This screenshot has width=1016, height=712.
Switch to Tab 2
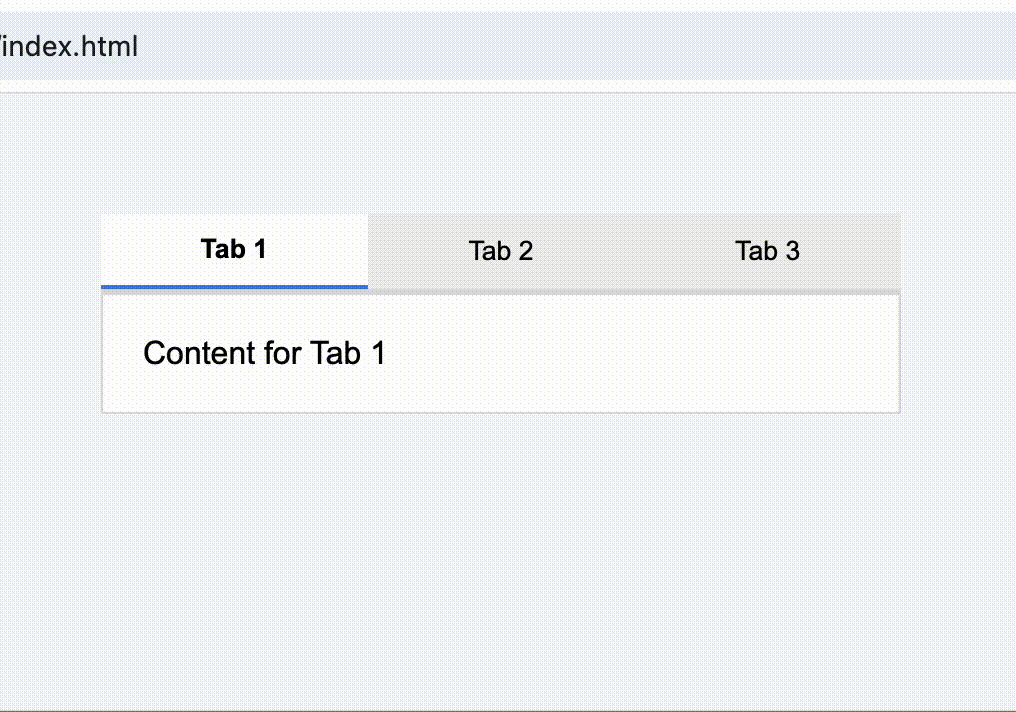pos(501,251)
